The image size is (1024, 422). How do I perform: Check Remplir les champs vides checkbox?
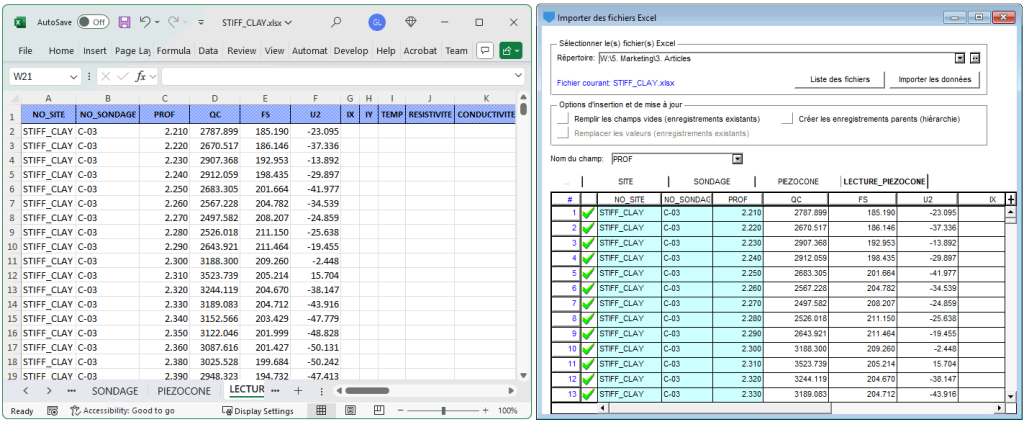click(563, 119)
